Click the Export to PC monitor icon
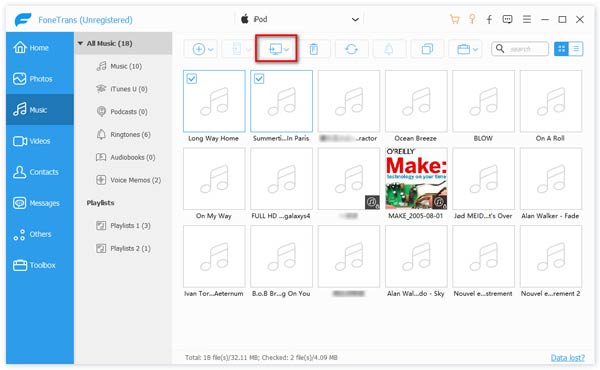 276,49
